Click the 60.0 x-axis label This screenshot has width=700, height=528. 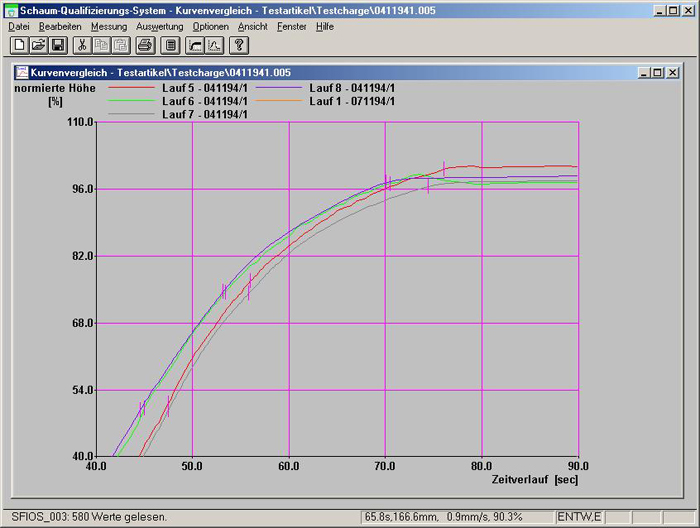[289, 466]
